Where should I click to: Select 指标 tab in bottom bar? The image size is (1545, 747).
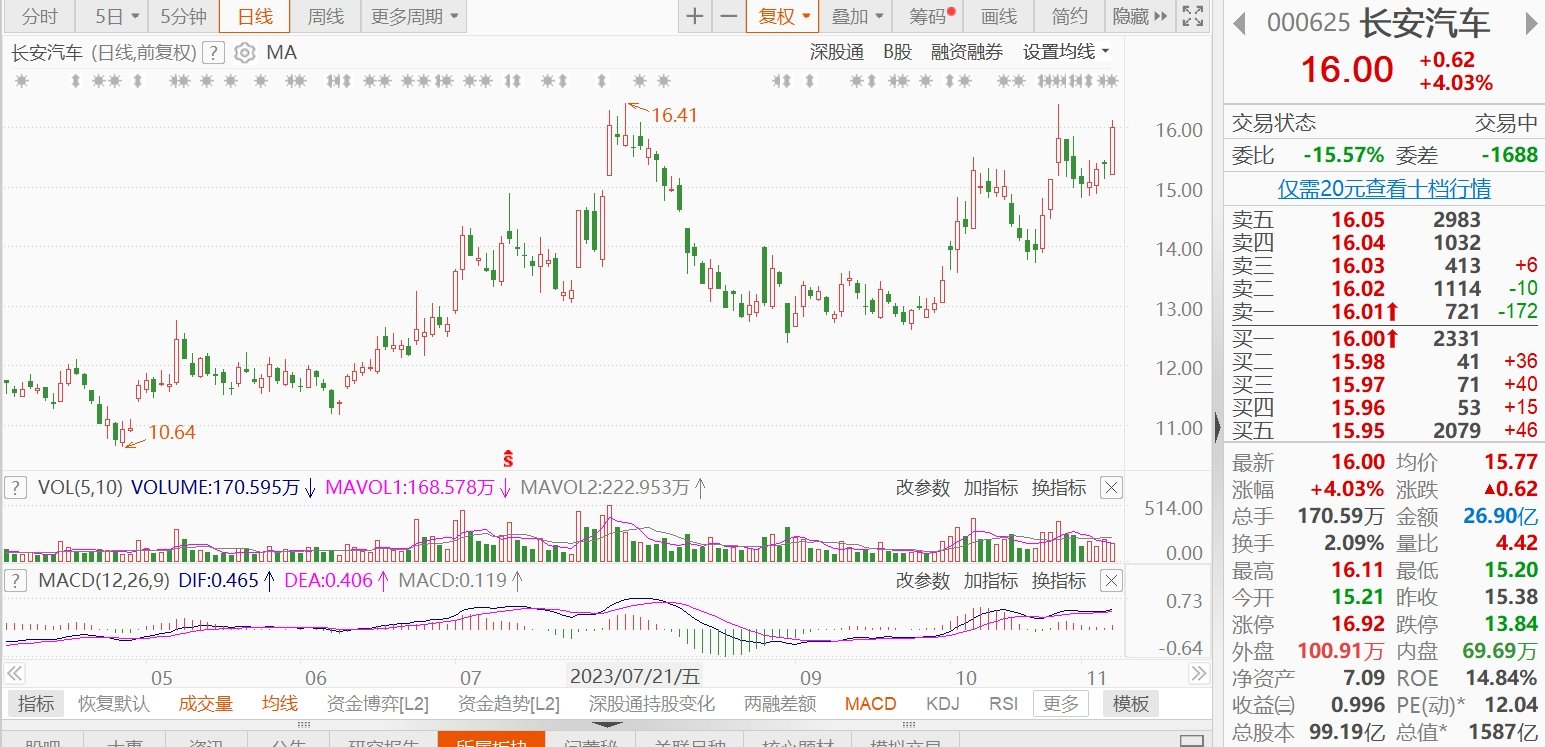point(36,704)
